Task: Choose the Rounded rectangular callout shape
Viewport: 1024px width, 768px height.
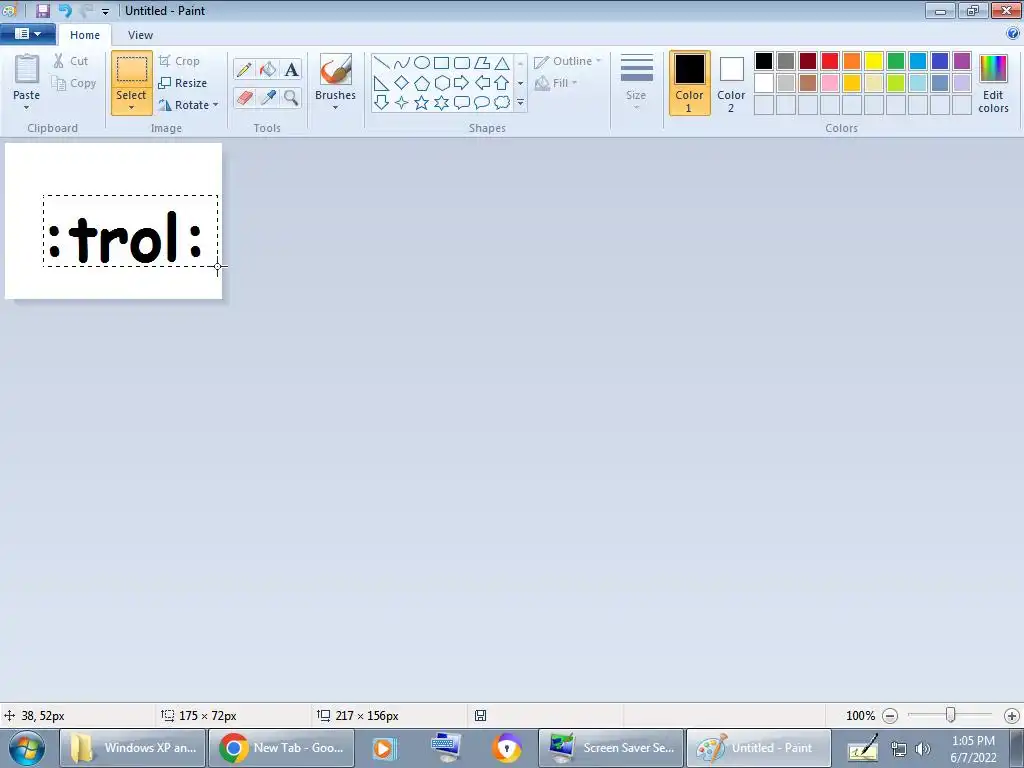Action: coord(462,103)
